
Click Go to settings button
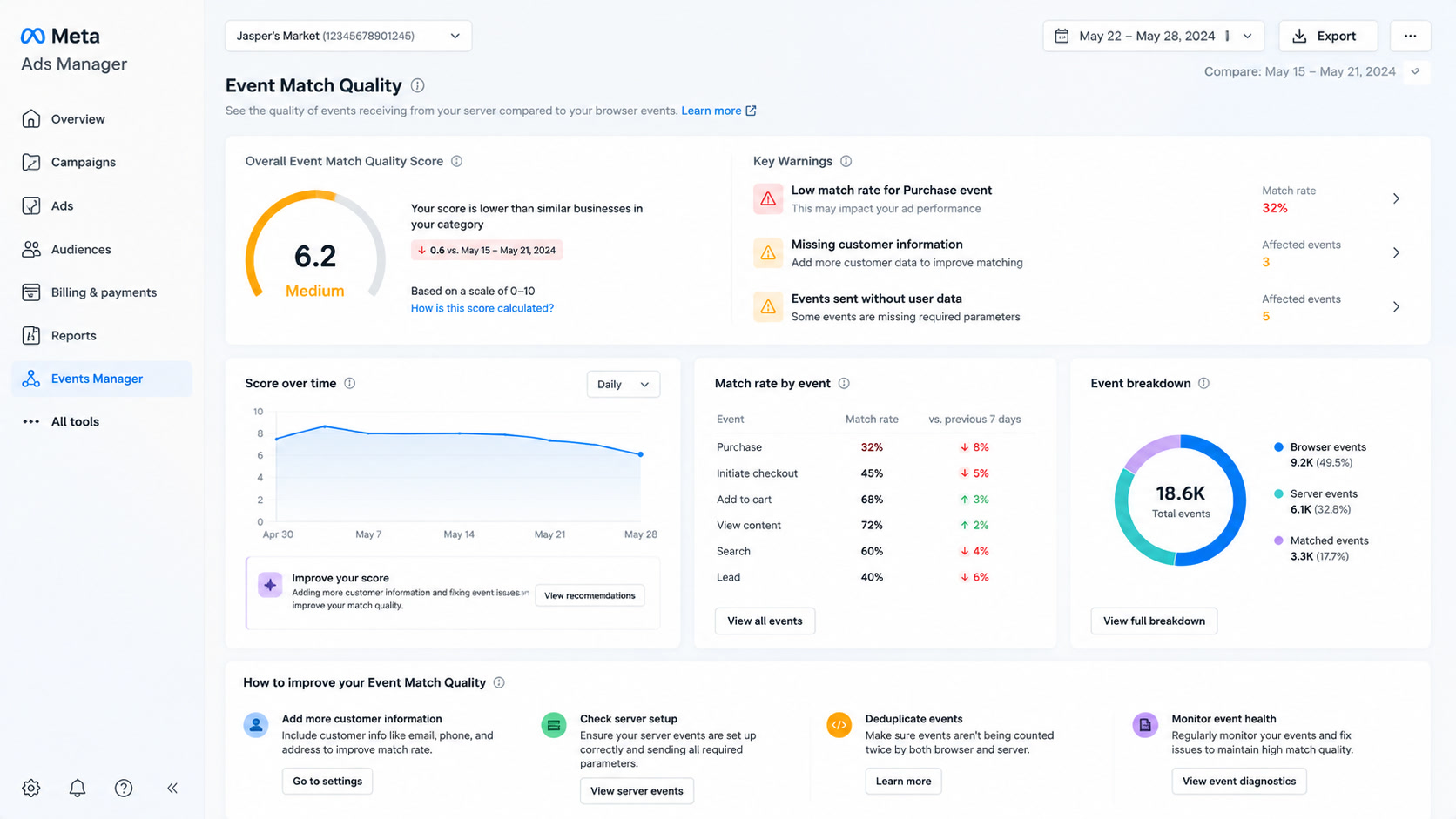[x=327, y=781]
